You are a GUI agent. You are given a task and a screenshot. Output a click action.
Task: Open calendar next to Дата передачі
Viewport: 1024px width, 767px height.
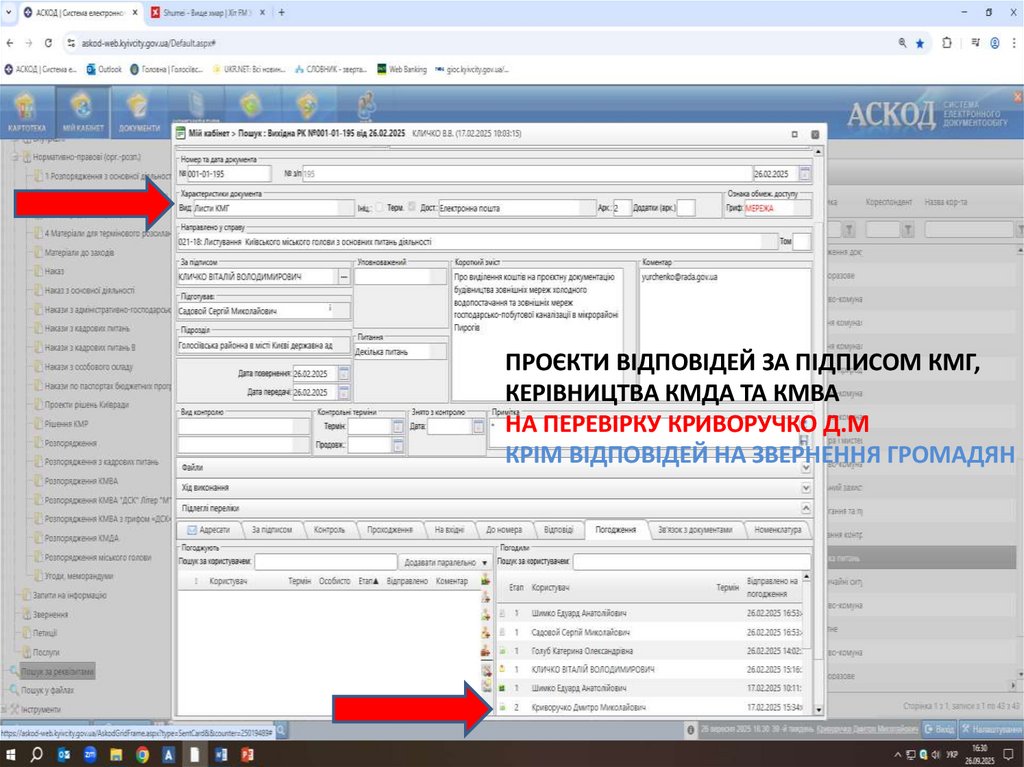[x=344, y=392]
